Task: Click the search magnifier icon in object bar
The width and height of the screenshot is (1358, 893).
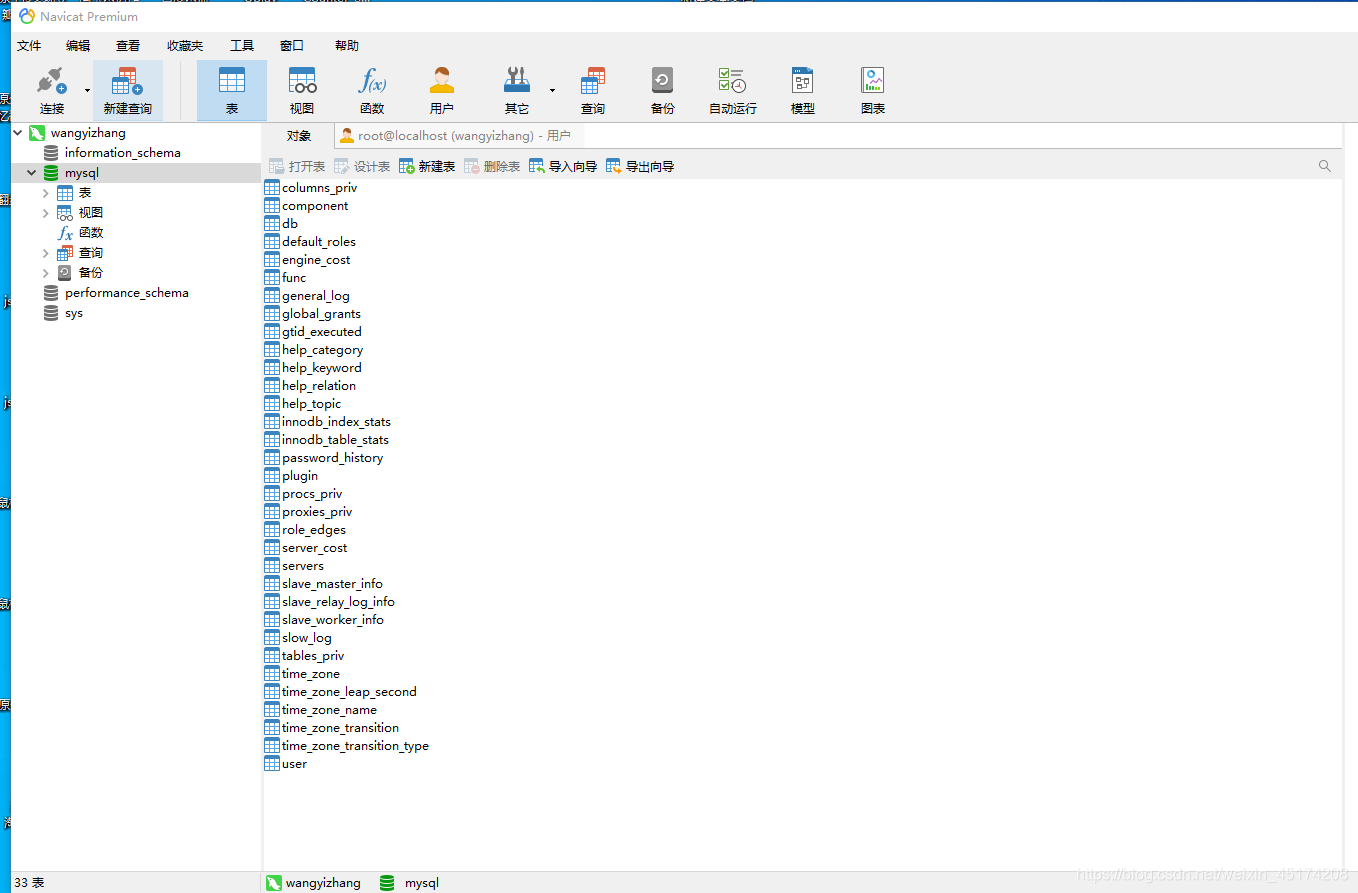Action: point(1325,166)
